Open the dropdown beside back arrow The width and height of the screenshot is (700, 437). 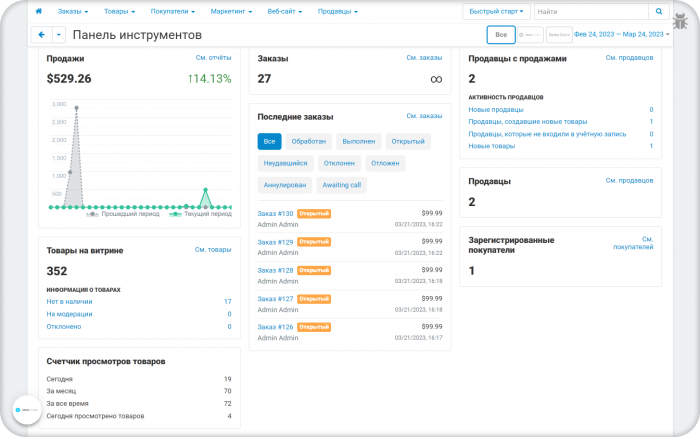(59, 35)
